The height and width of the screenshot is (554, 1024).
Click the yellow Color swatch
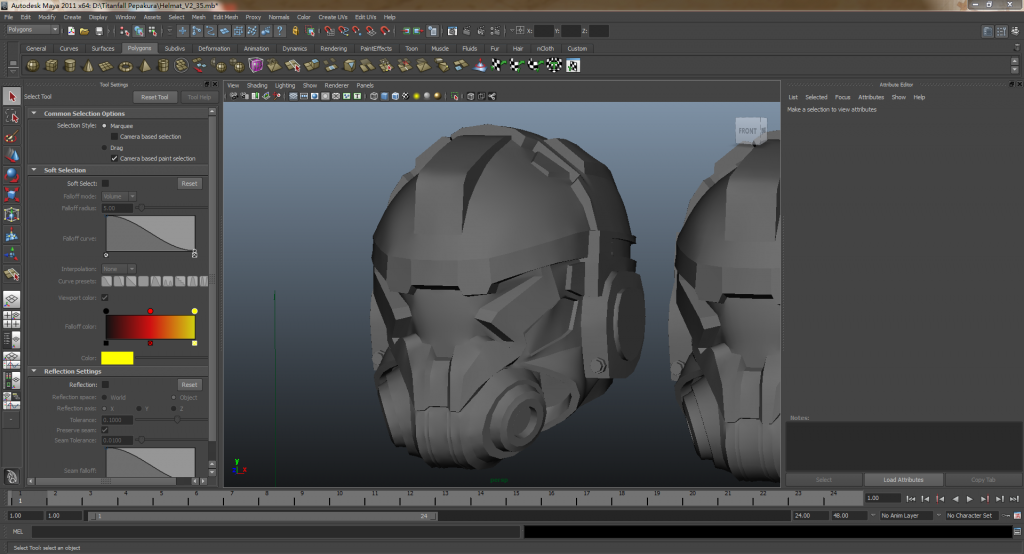coord(117,358)
